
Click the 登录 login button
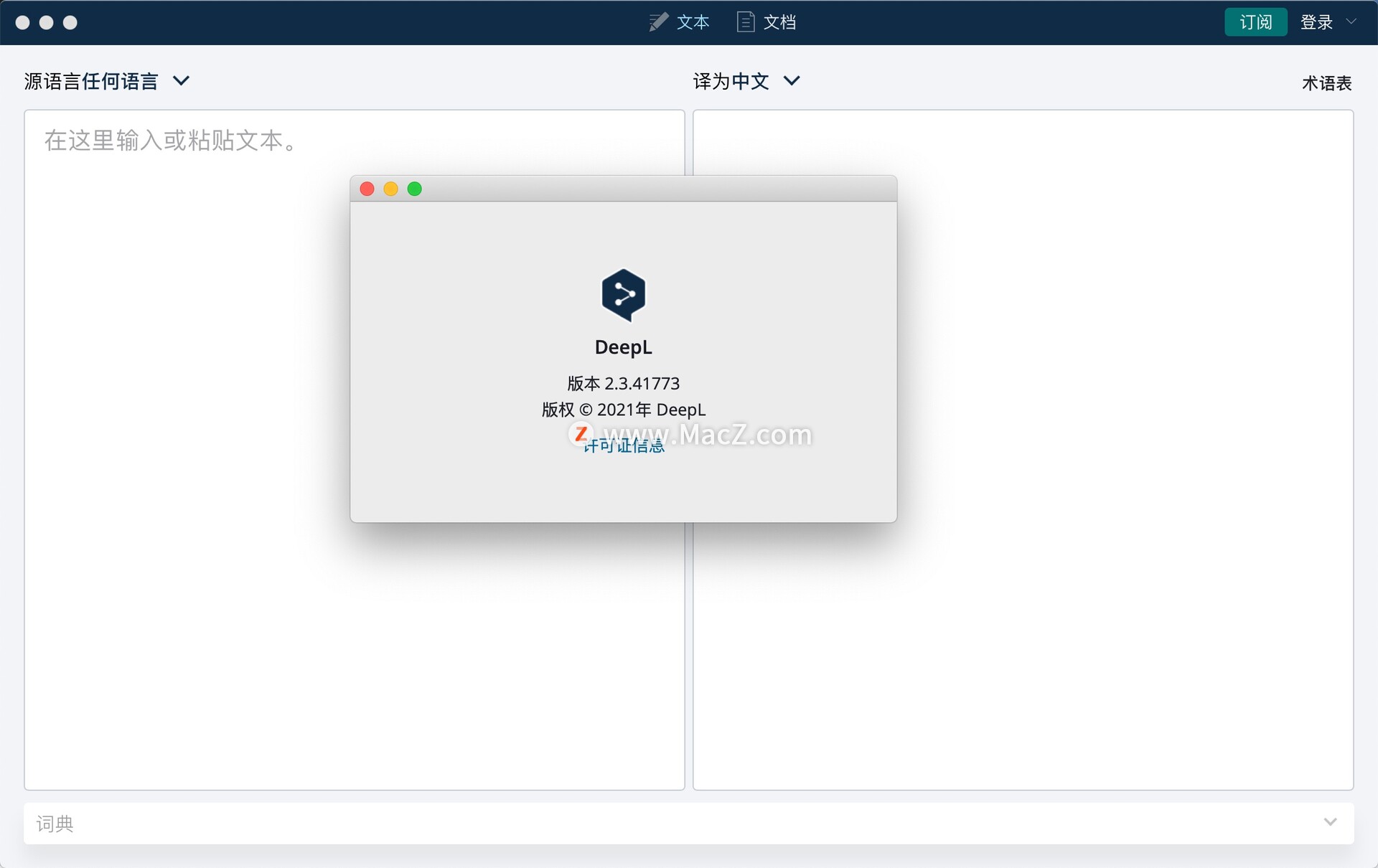point(1316,22)
